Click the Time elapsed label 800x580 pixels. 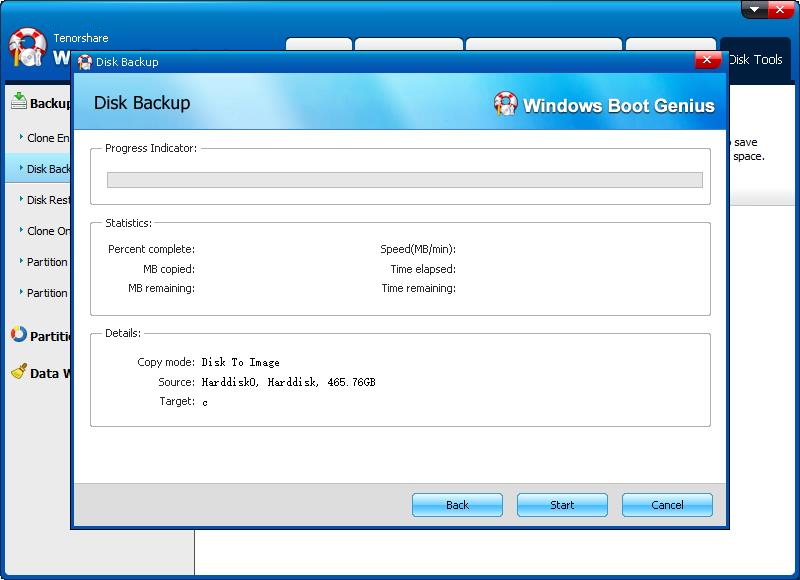(423, 269)
